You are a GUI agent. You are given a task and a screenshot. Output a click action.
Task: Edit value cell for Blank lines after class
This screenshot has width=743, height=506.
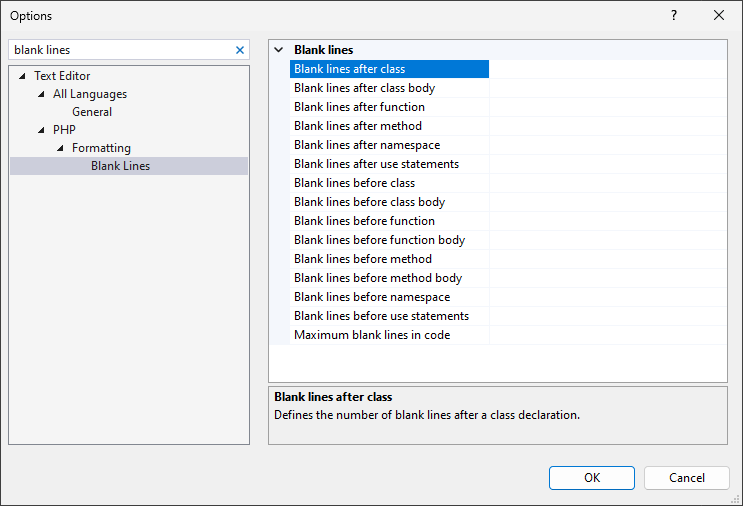click(x=608, y=69)
